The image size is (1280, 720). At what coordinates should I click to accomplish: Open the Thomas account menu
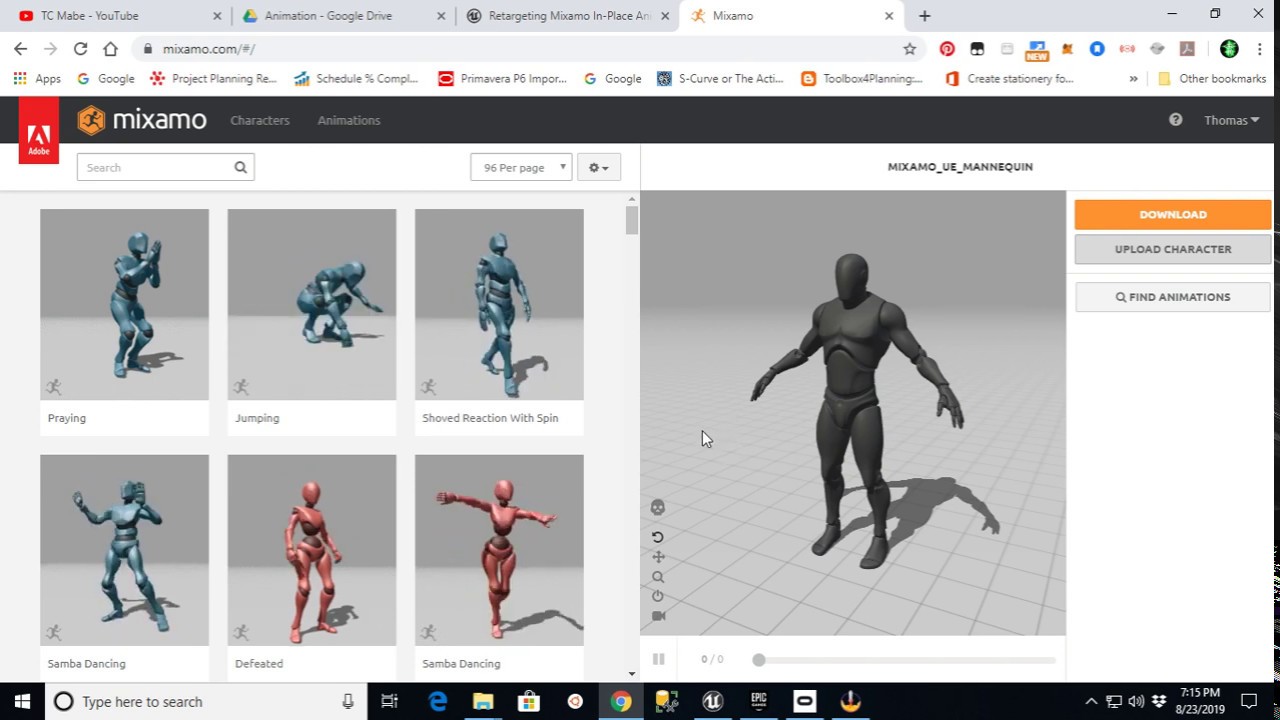click(x=1230, y=120)
